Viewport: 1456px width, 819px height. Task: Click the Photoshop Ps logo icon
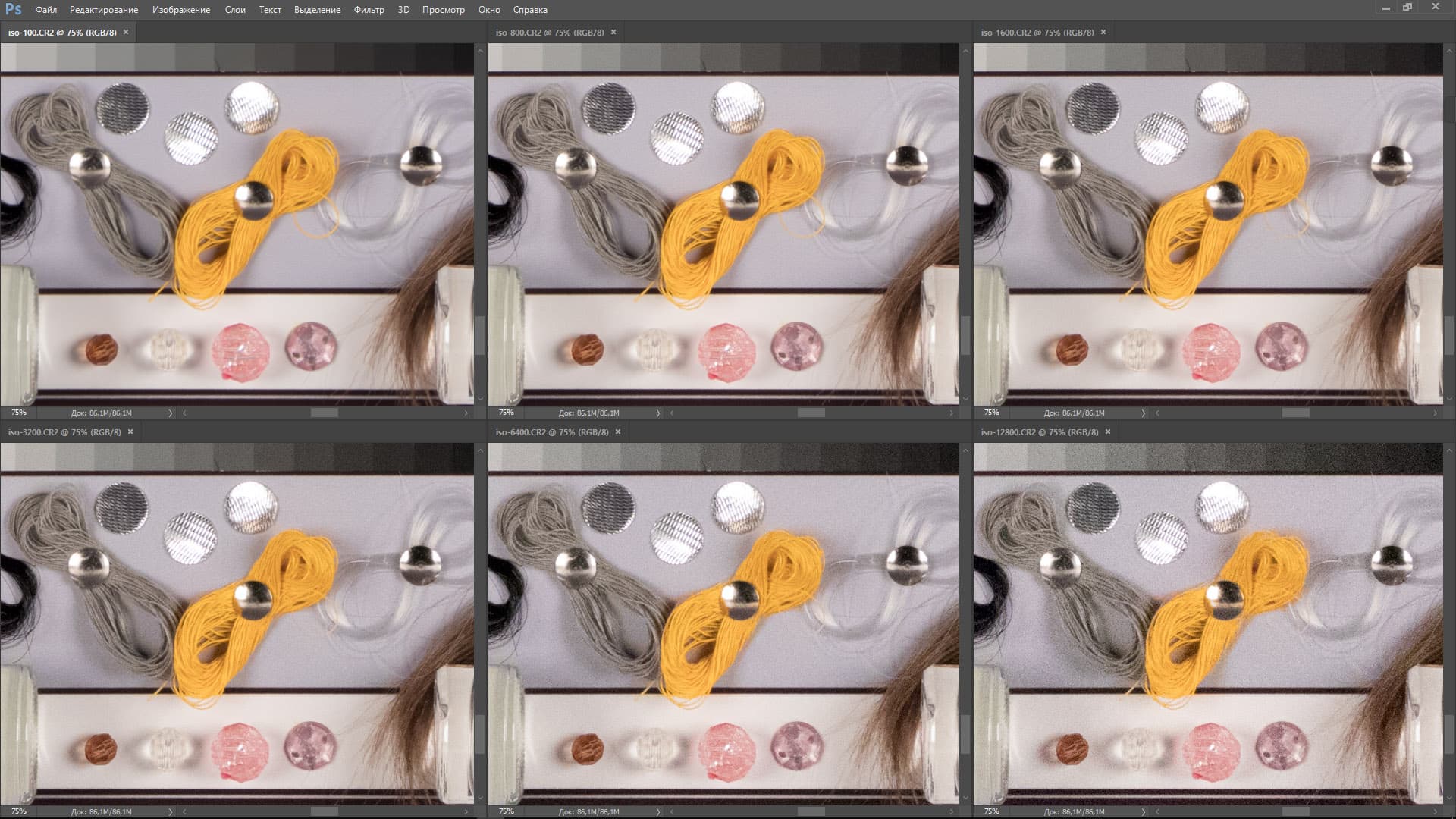(13, 9)
